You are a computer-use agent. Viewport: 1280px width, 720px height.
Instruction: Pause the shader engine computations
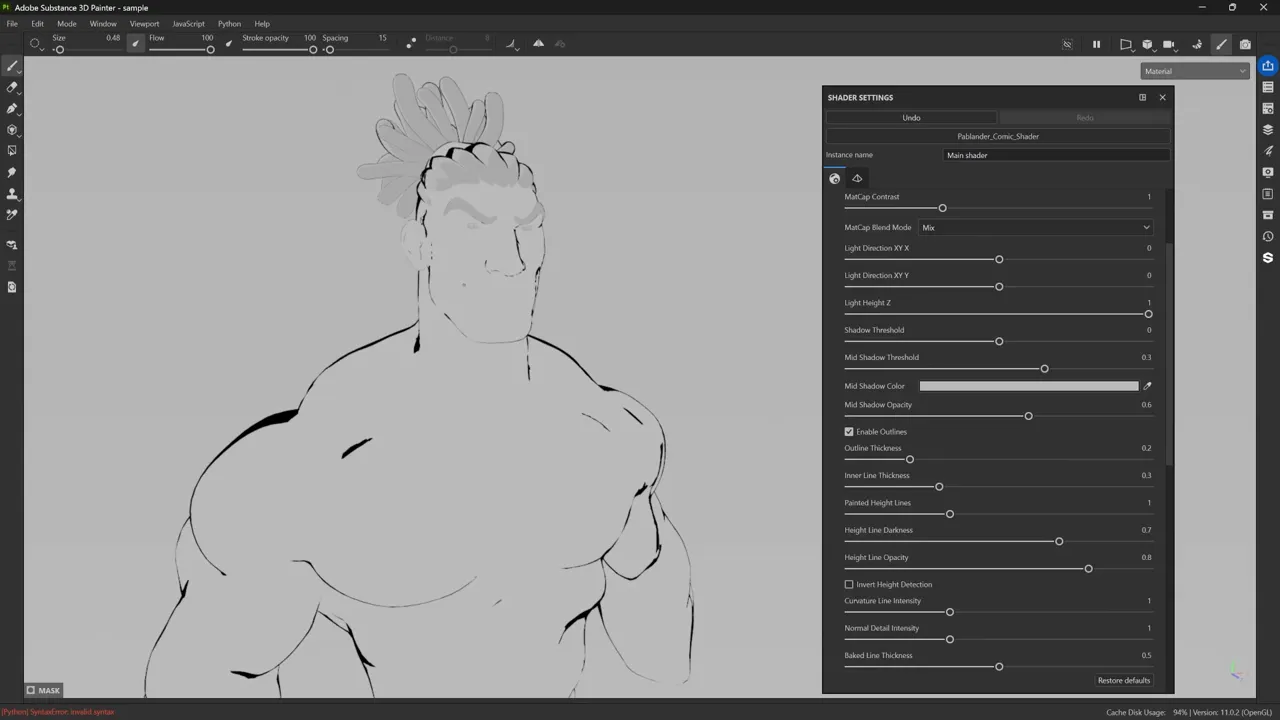[x=1096, y=44]
